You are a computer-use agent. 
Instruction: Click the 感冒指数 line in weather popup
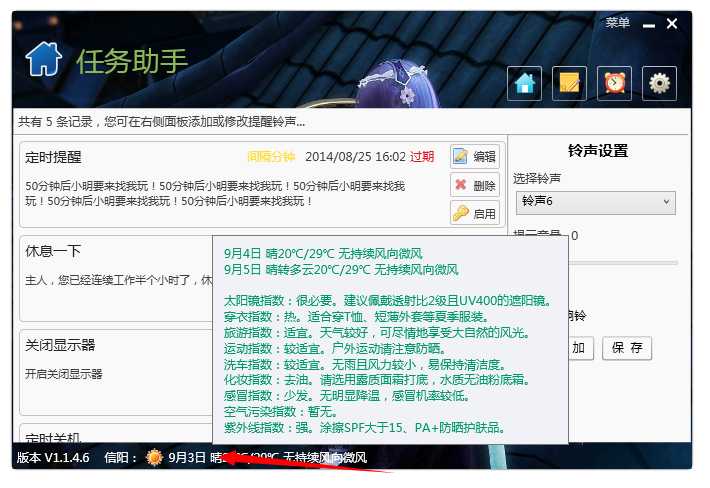coord(346,396)
